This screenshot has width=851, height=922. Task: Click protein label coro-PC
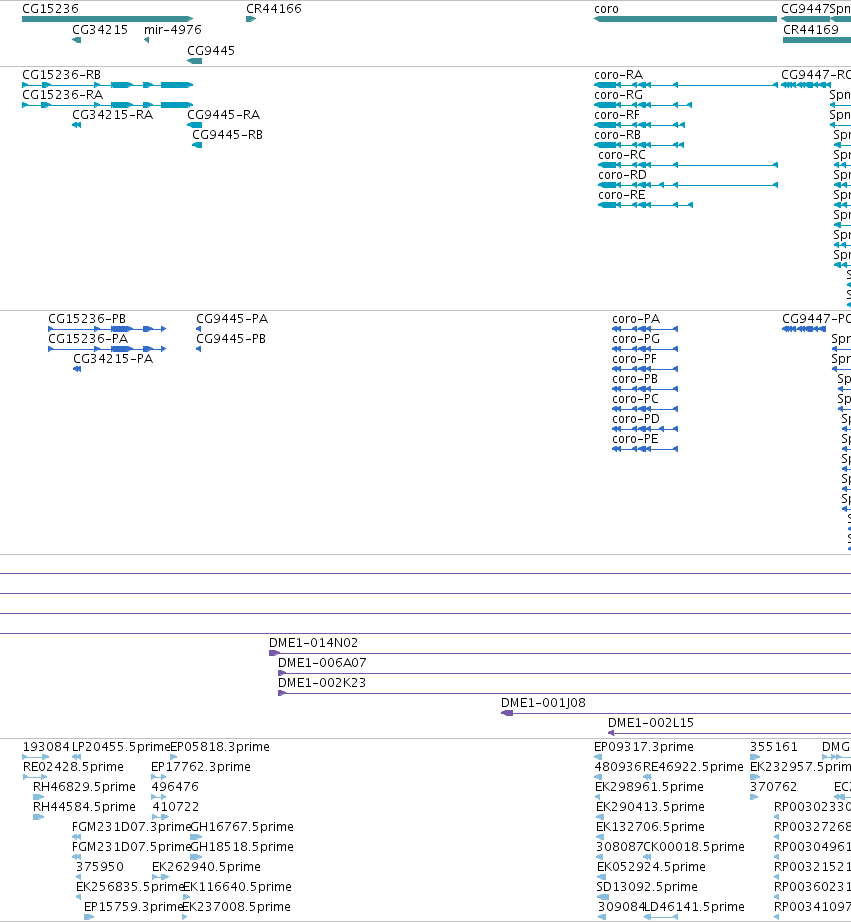tap(635, 399)
